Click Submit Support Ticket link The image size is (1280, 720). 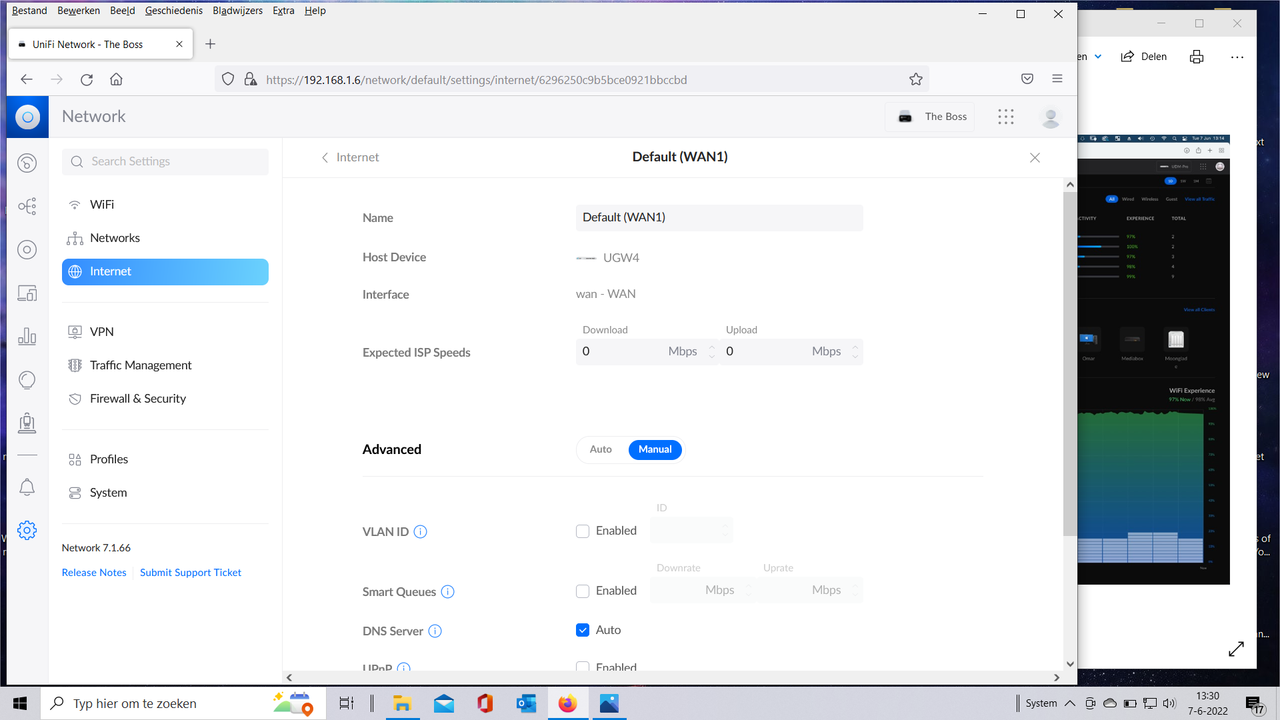point(191,573)
